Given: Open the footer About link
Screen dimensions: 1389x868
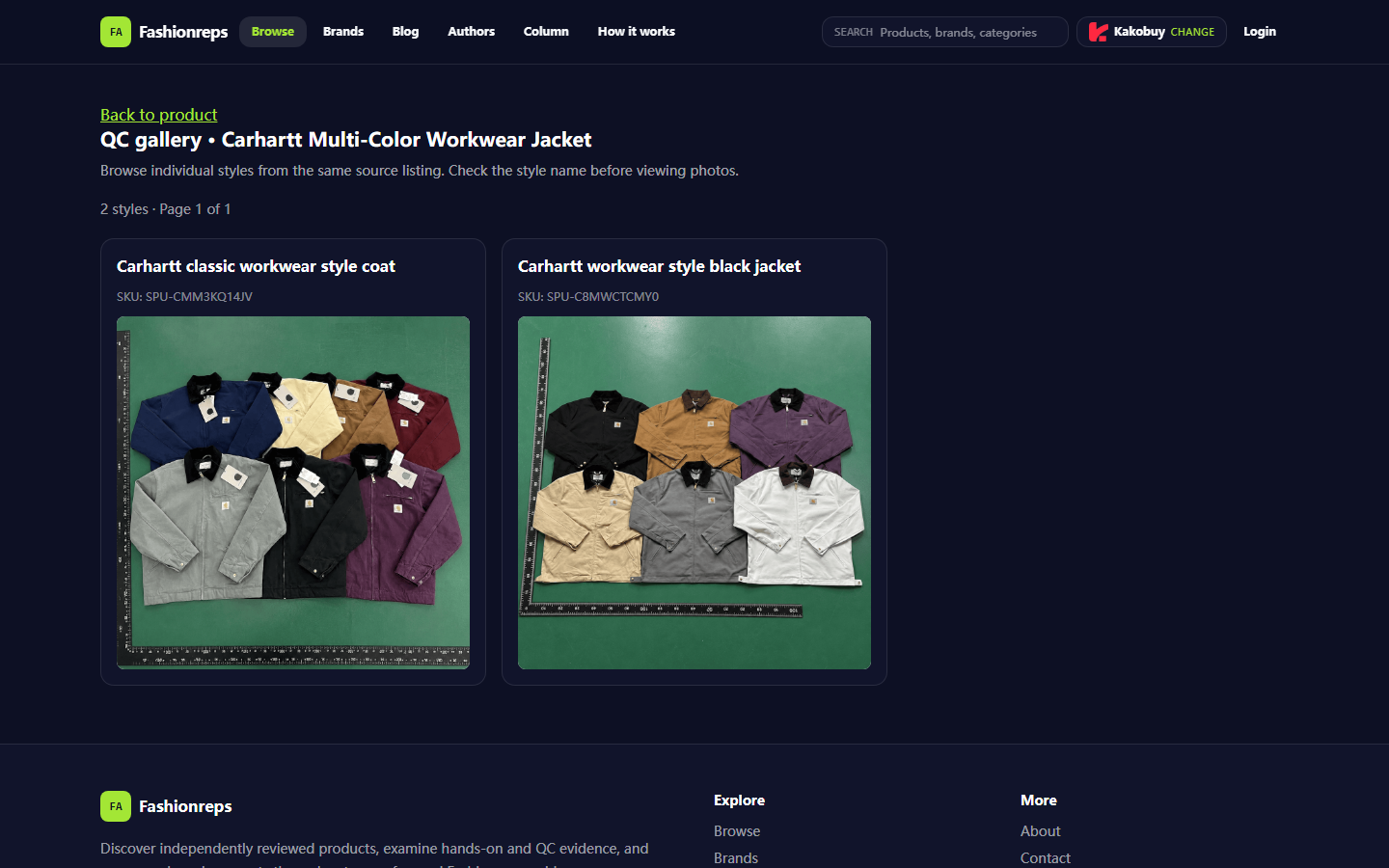Looking at the screenshot, I should tap(1040, 831).
